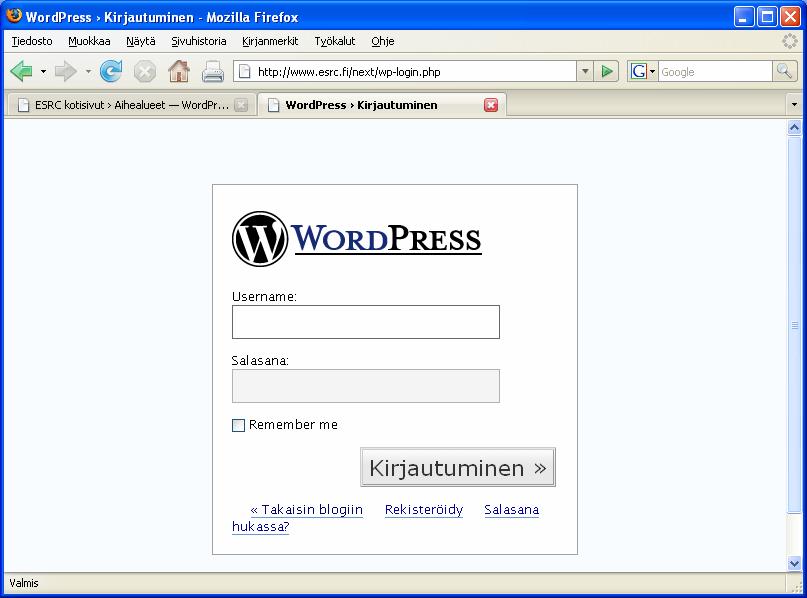The width and height of the screenshot is (807, 598).
Task: Click the page icon in the address bar
Action: click(x=244, y=72)
